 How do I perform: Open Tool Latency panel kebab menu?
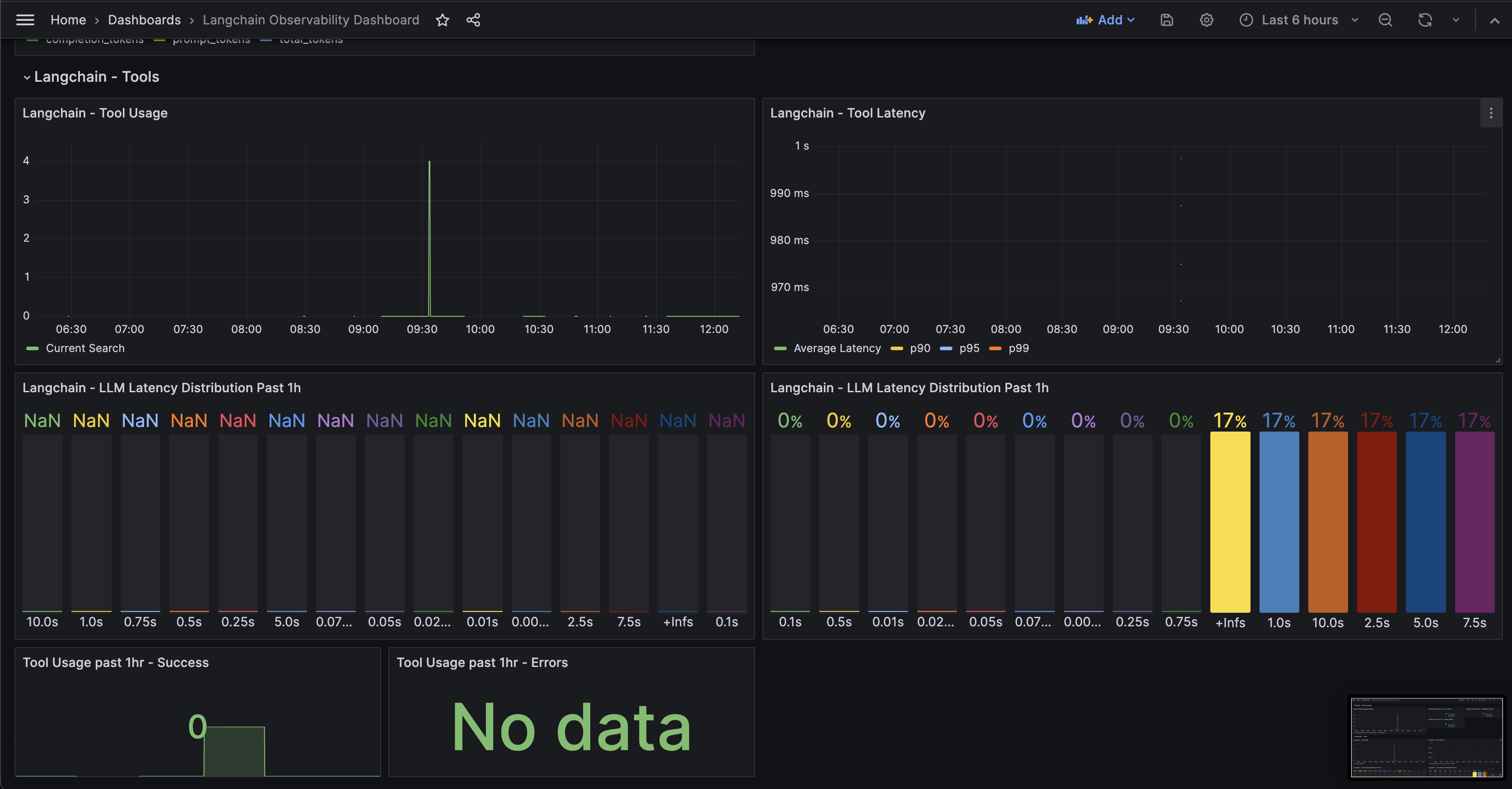coord(1491,113)
